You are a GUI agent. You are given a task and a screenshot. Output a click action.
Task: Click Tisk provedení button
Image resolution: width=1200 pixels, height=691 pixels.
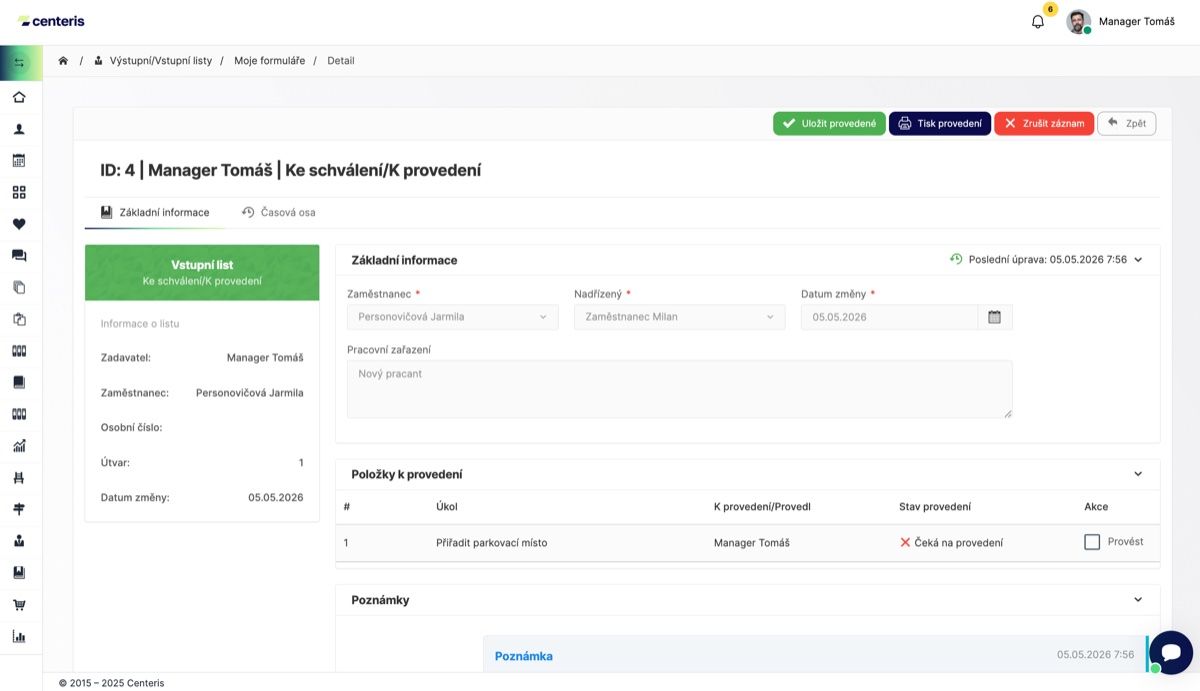point(940,124)
